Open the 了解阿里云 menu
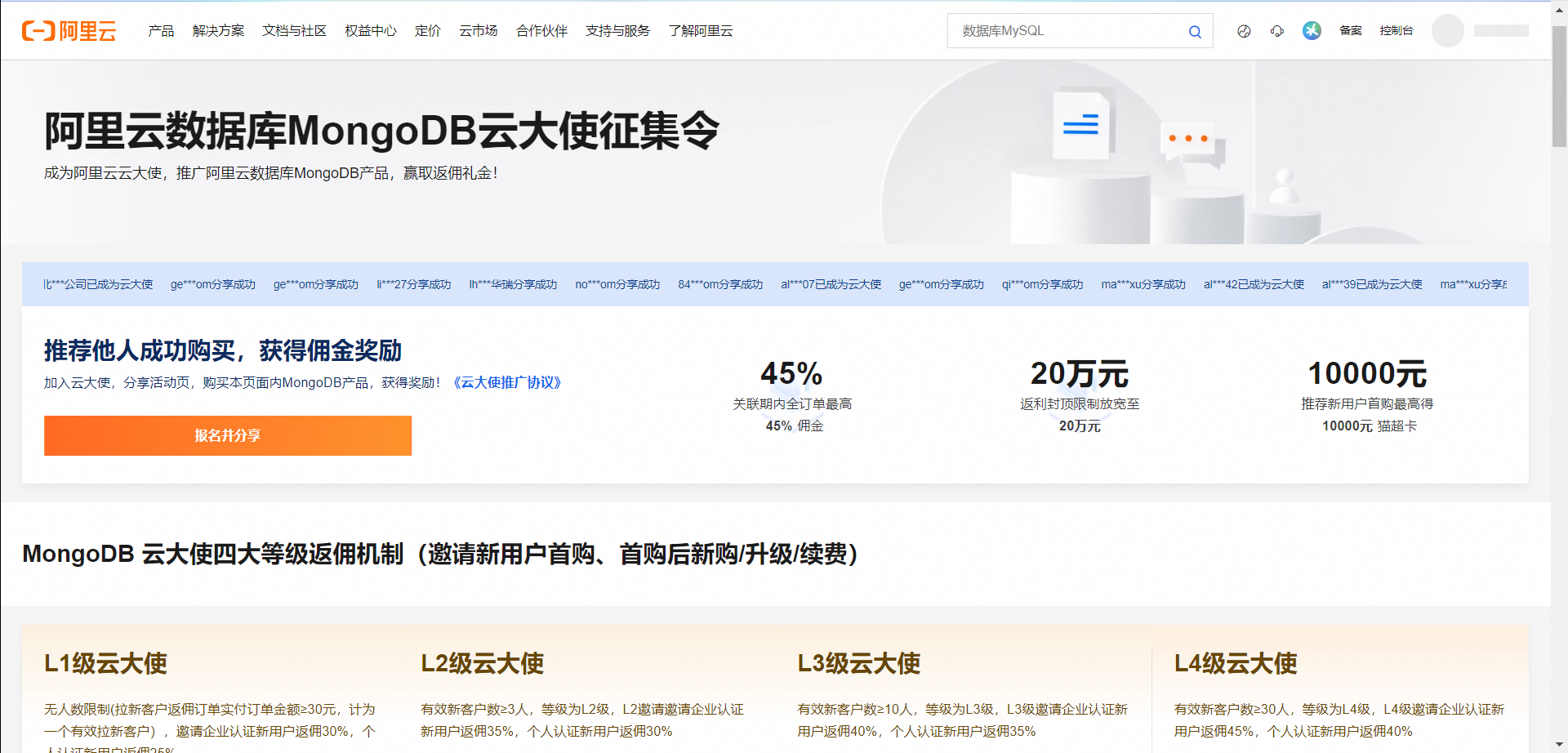1568x753 pixels. tap(701, 31)
